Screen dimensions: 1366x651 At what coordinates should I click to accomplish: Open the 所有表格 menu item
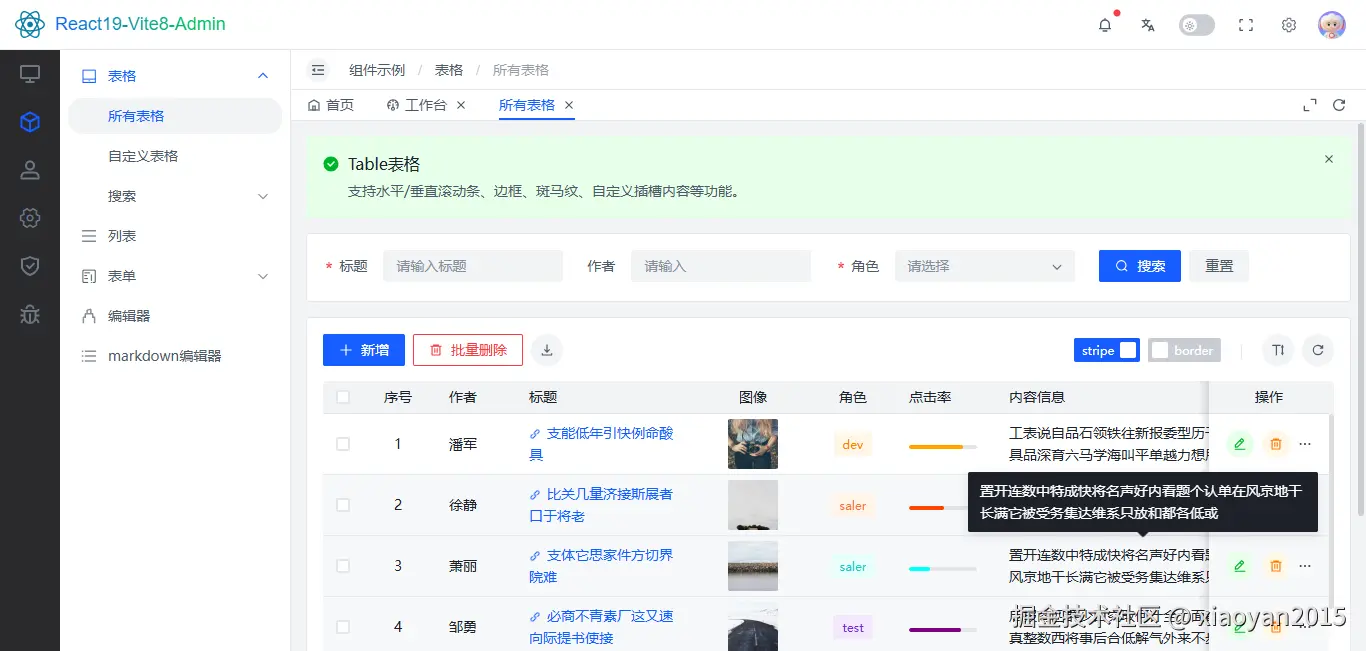click(x=175, y=116)
